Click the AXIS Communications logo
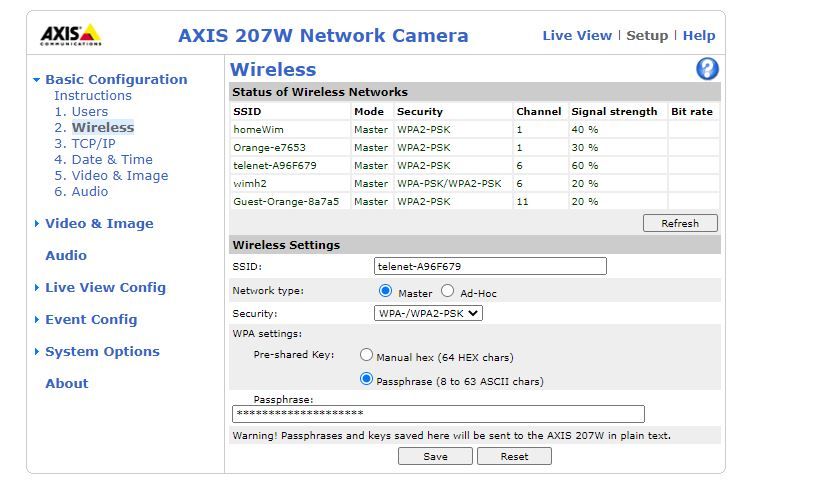 70,35
